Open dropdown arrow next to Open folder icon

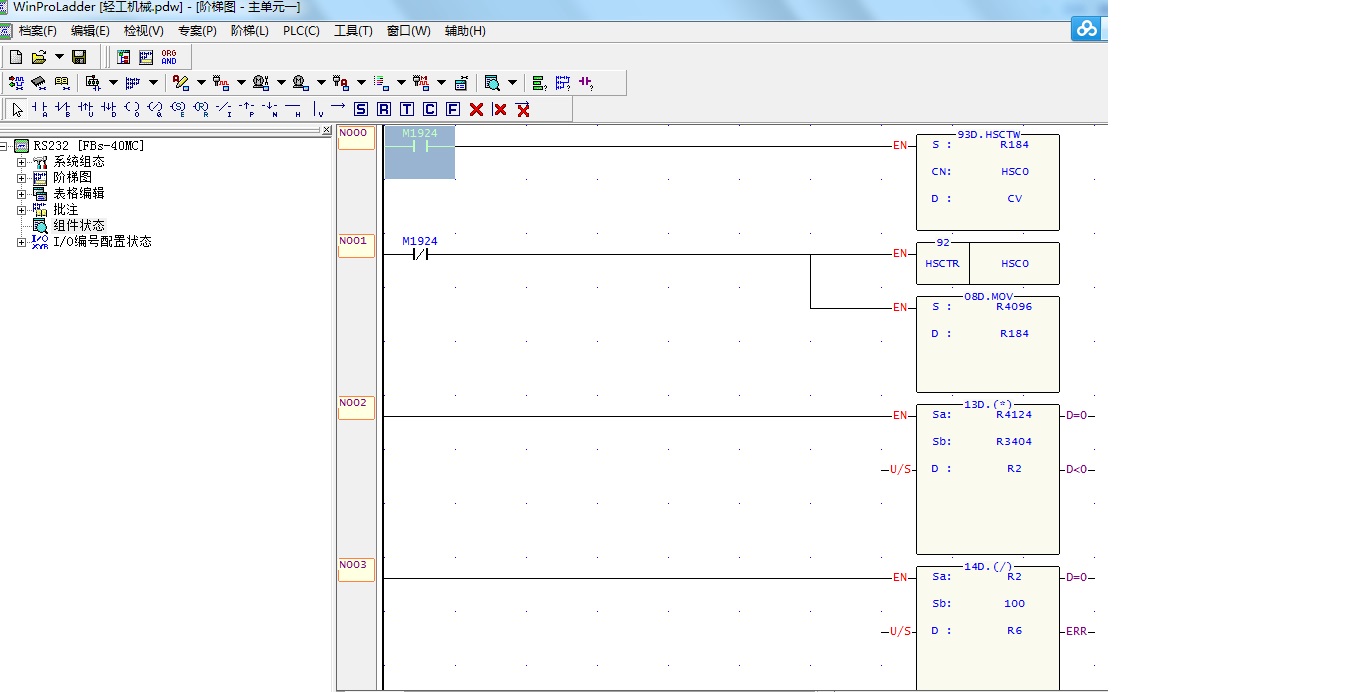pyautogui.click(x=59, y=57)
